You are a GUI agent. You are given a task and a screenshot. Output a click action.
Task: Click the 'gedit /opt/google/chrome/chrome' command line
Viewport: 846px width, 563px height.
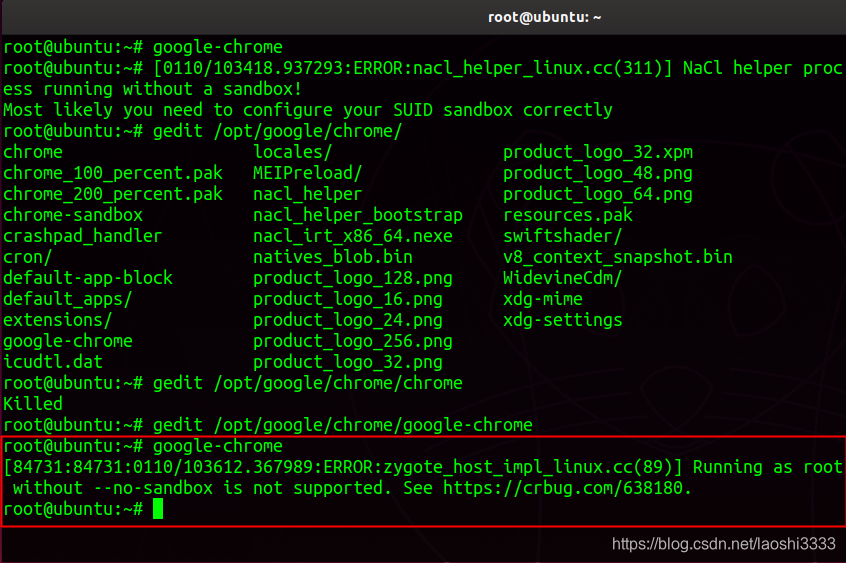pyautogui.click(x=308, y=383)
